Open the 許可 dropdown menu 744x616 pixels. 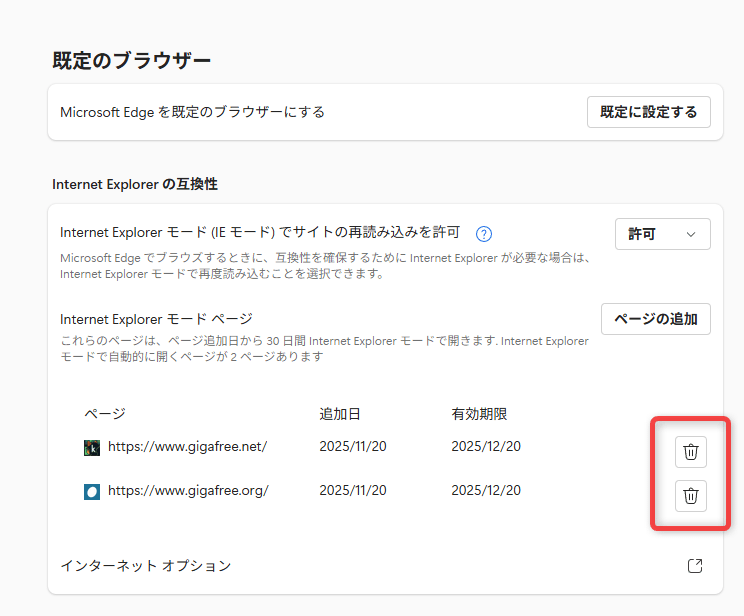pyautogui.click(x=662, y=234)
